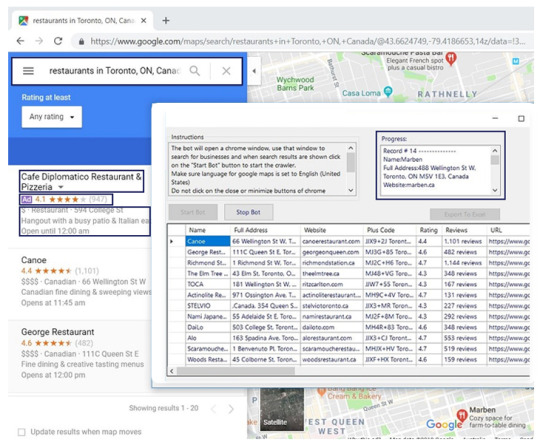Open the Canoe restaurant listing
Image resolution: width=540 pixels, height=445 pixels.
[34, 260]
